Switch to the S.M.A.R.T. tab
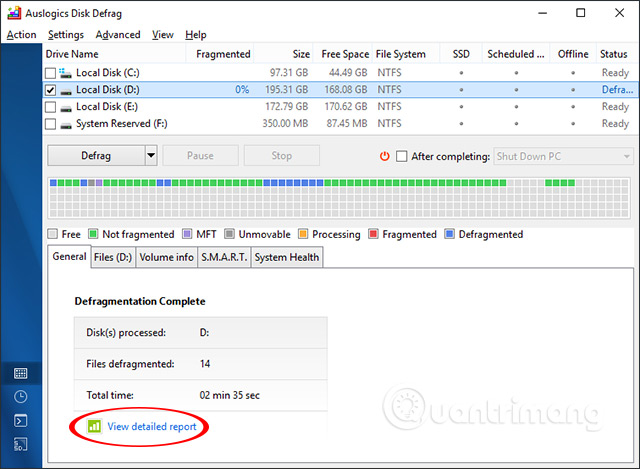Image resolution: width=640 pixels, height=469 pixels. coord(224,257)
